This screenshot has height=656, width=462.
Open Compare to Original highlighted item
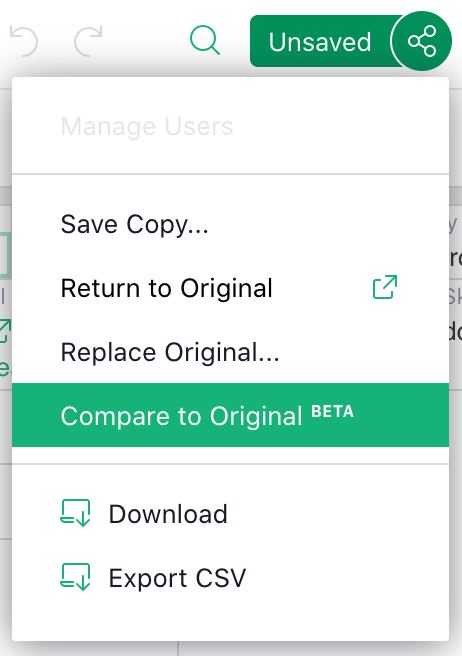click(x=231, y=415)
